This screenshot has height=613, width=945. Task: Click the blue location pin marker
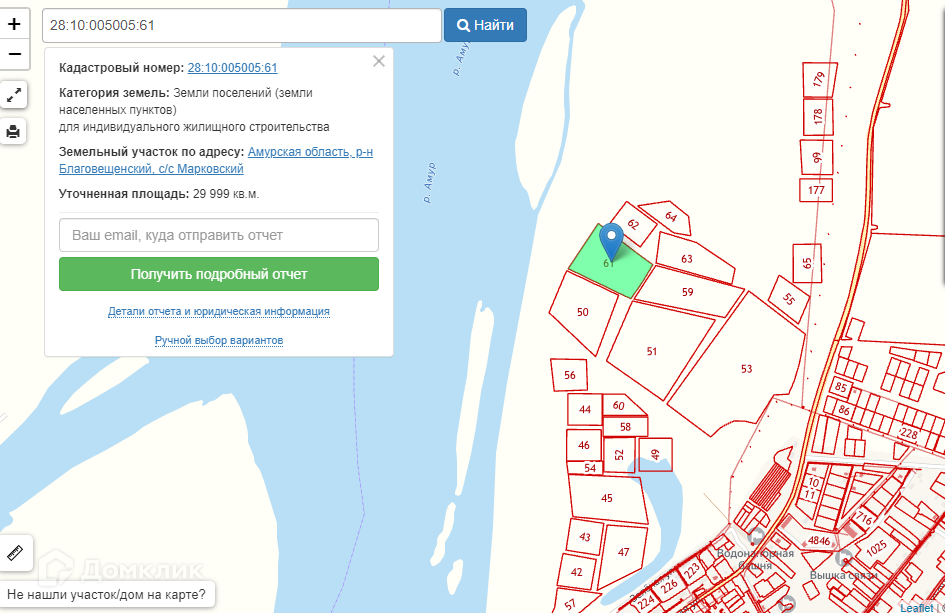pos(610,241)
